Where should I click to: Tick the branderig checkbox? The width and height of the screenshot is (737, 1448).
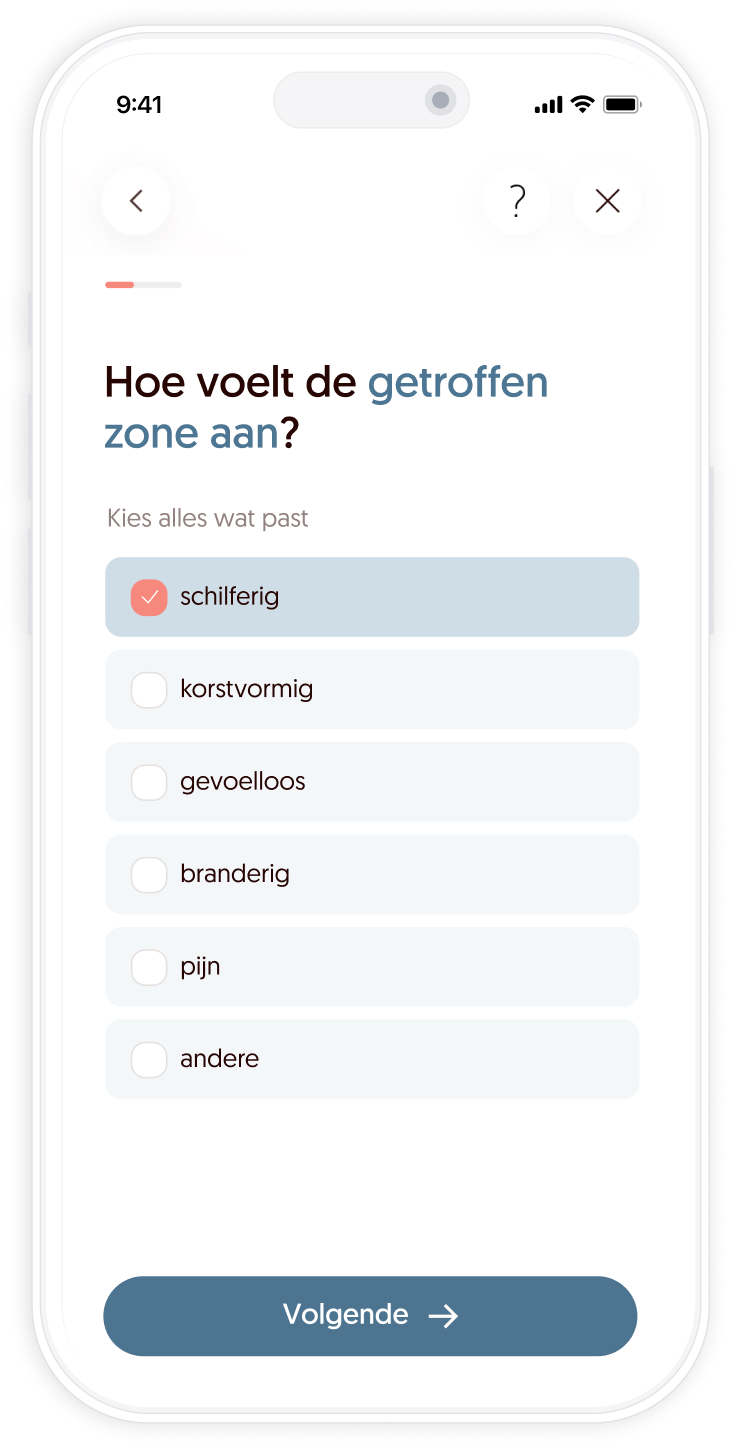tap(149, 875)
